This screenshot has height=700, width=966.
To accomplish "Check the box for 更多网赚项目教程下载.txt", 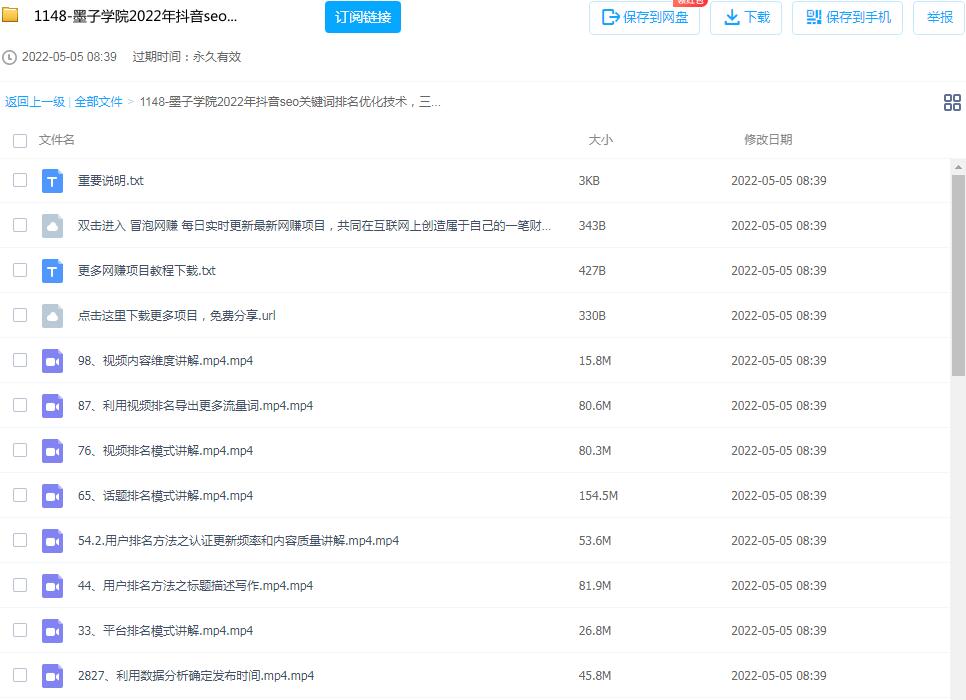I will (20, 270).
